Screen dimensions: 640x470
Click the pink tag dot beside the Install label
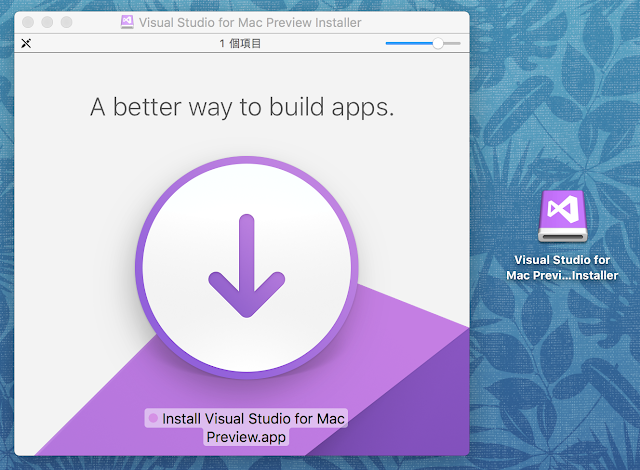153,418
